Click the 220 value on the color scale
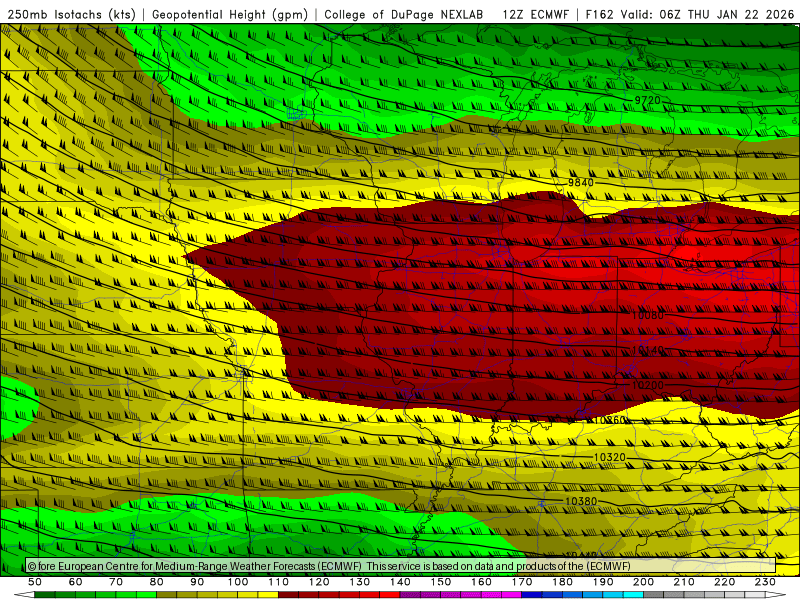800x600 pixels. coord(725,582)
